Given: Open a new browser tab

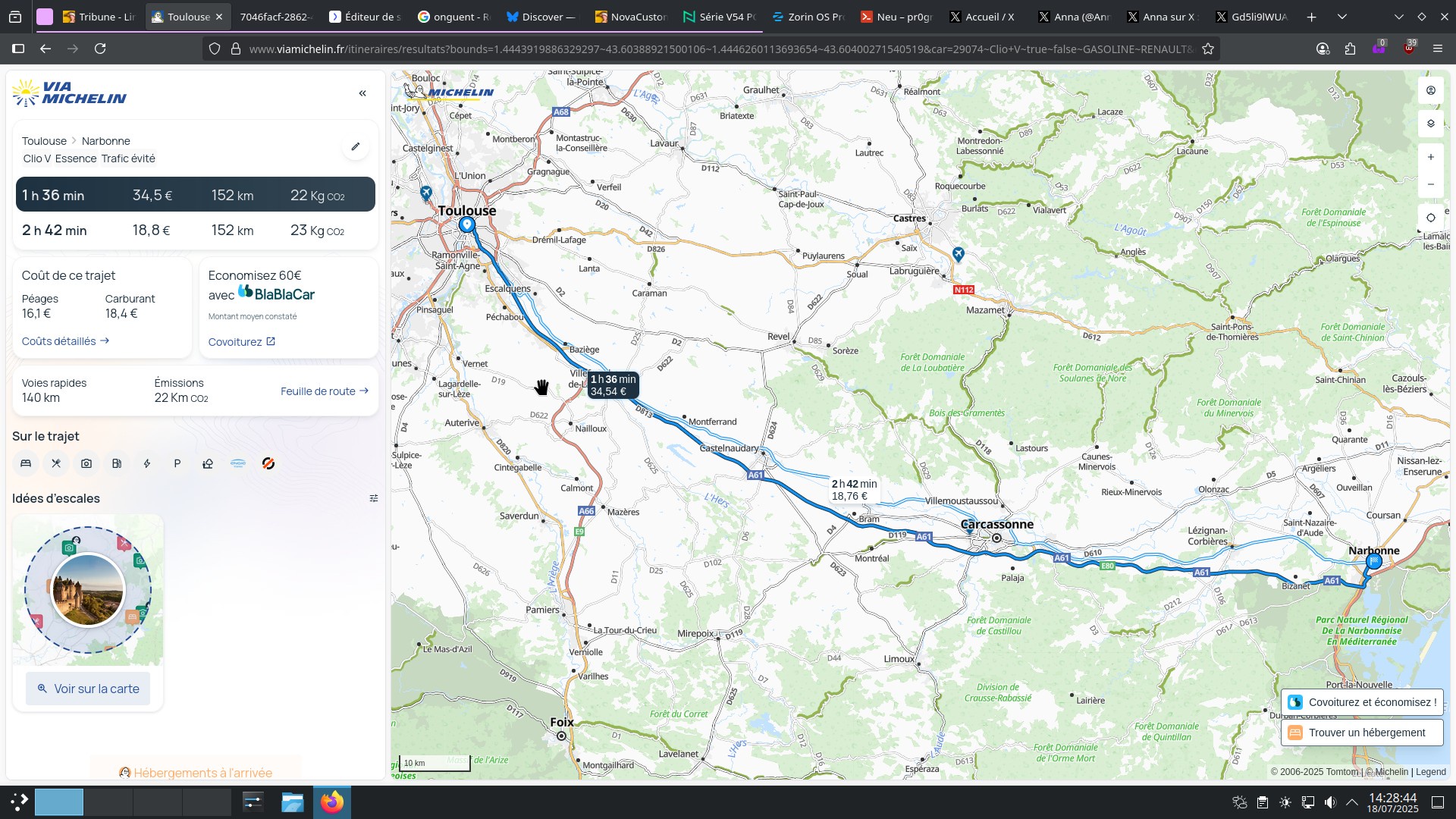Looking at the screenshot, I should click(1312, 17).
